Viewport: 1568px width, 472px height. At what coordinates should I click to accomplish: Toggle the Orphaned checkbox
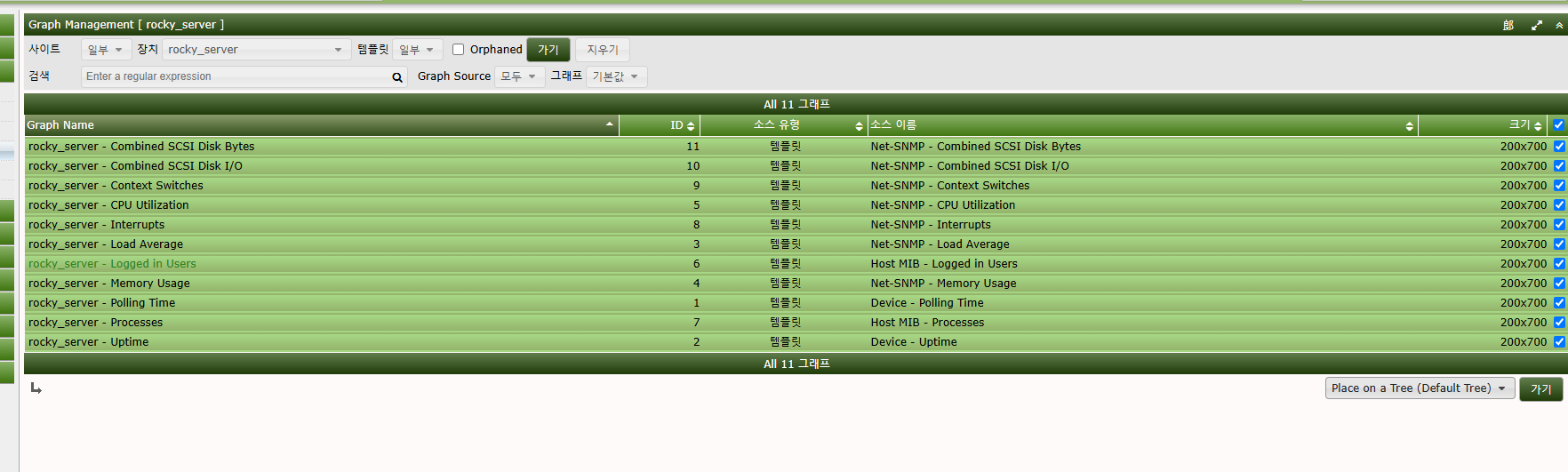(459, 50)
